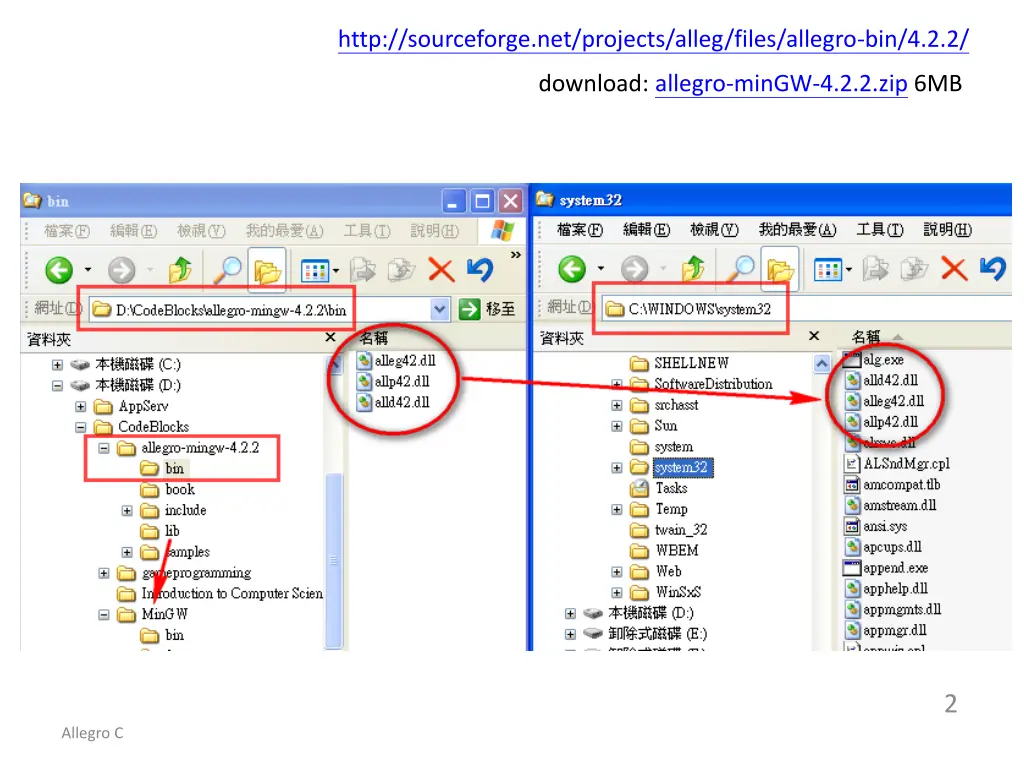Open address bar dropdown arrow in bin window
The height and width of the screenshot is (768, 1024).
click(440, 310)
